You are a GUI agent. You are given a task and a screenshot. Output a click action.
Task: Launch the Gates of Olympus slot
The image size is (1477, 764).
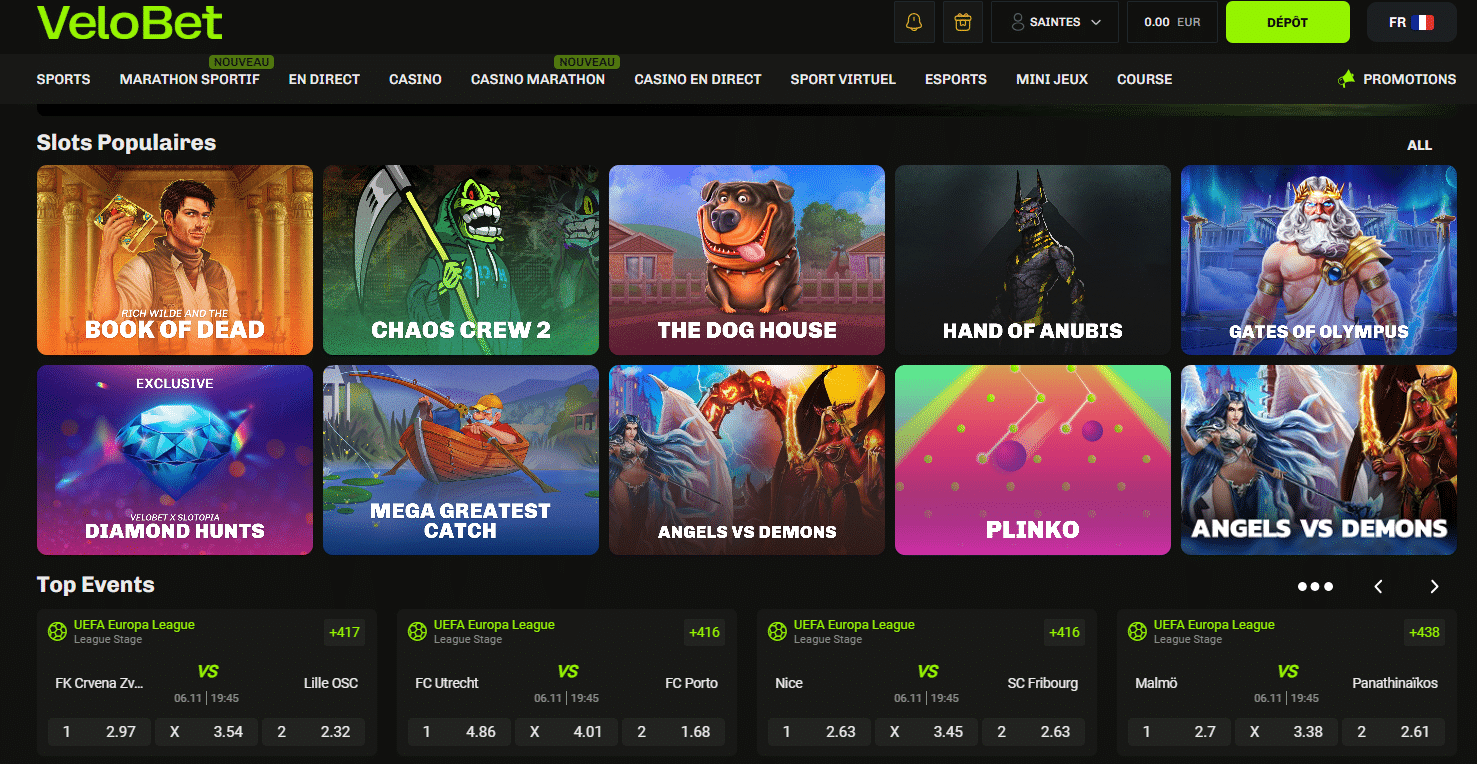pos(1318,260)
